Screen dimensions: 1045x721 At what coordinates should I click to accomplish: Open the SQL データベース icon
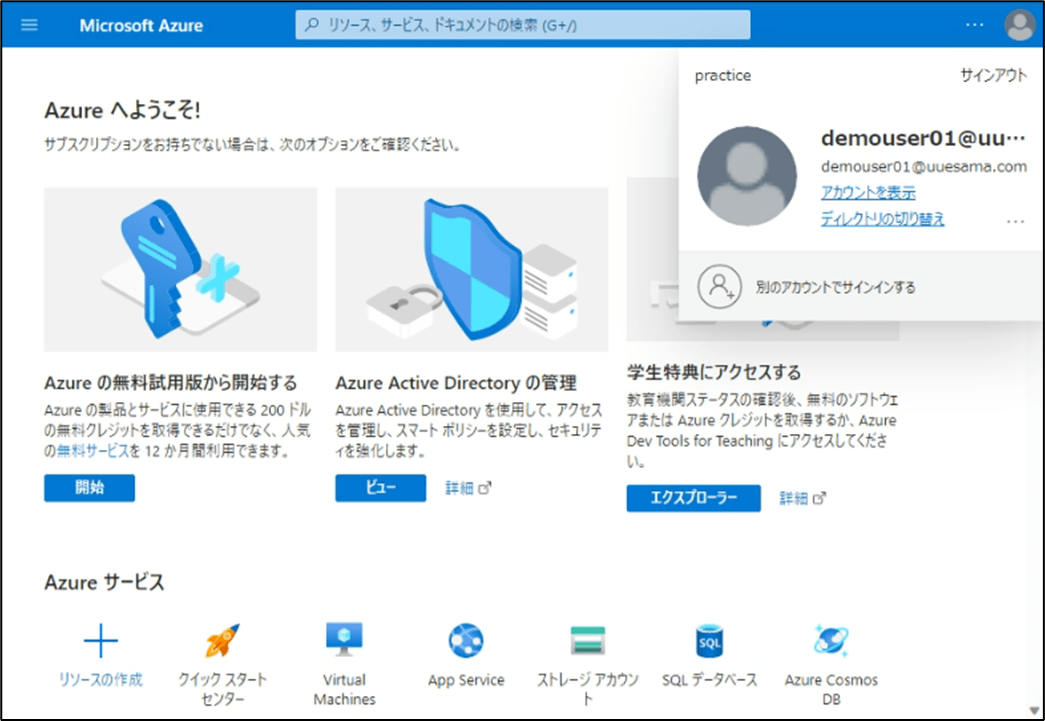709,640
